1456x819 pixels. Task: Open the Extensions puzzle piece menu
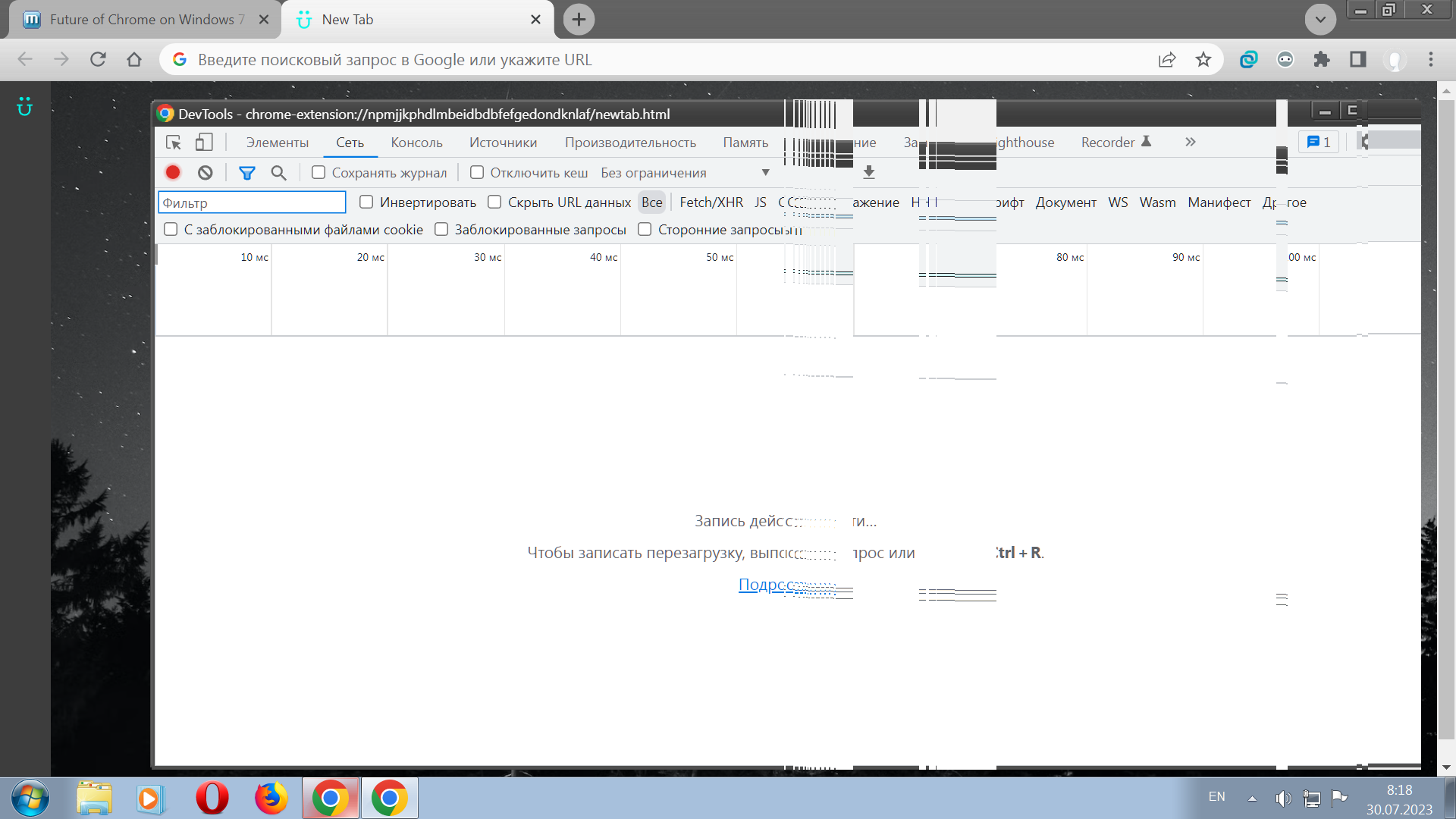click(1322, 59)
